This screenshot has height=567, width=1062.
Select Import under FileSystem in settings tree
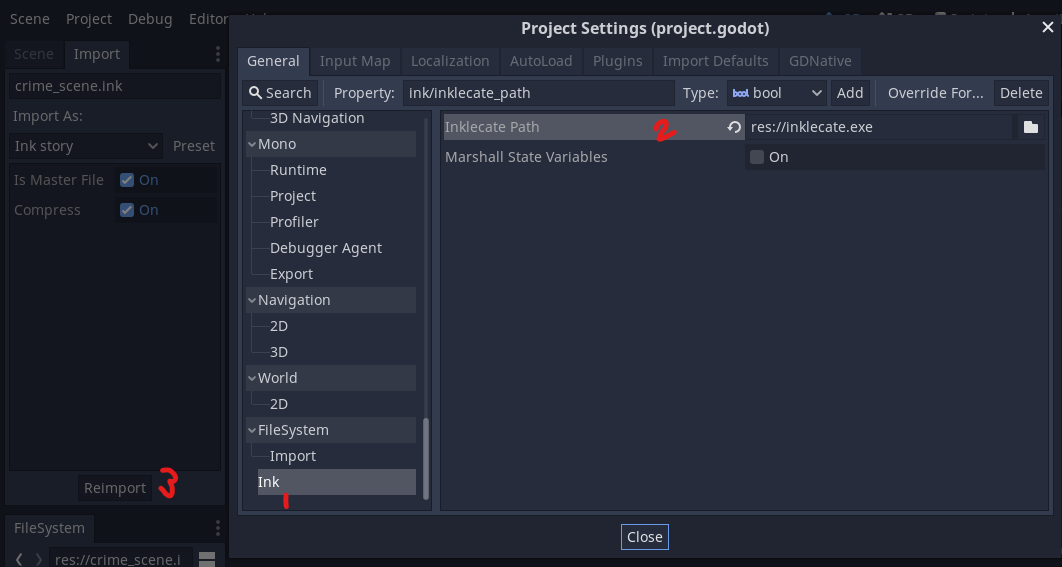pos(293,456)
